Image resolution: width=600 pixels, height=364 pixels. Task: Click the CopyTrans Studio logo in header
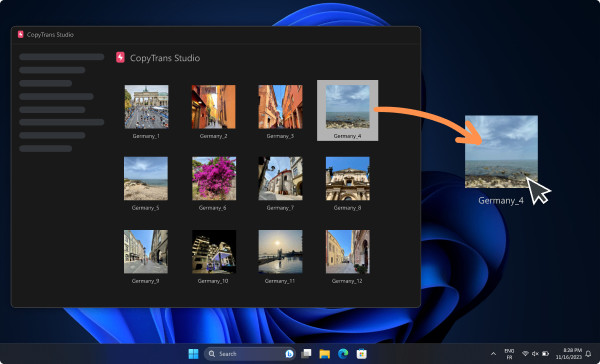pyautogui.click(x=121, y=58)
